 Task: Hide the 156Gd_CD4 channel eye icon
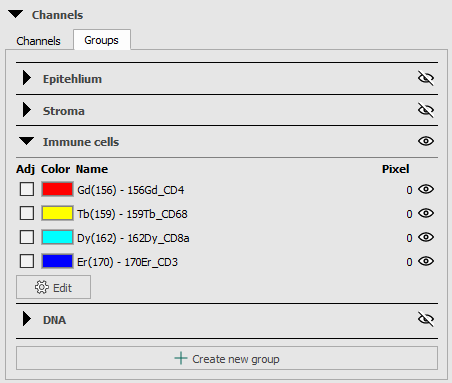[x=426, y=189]
